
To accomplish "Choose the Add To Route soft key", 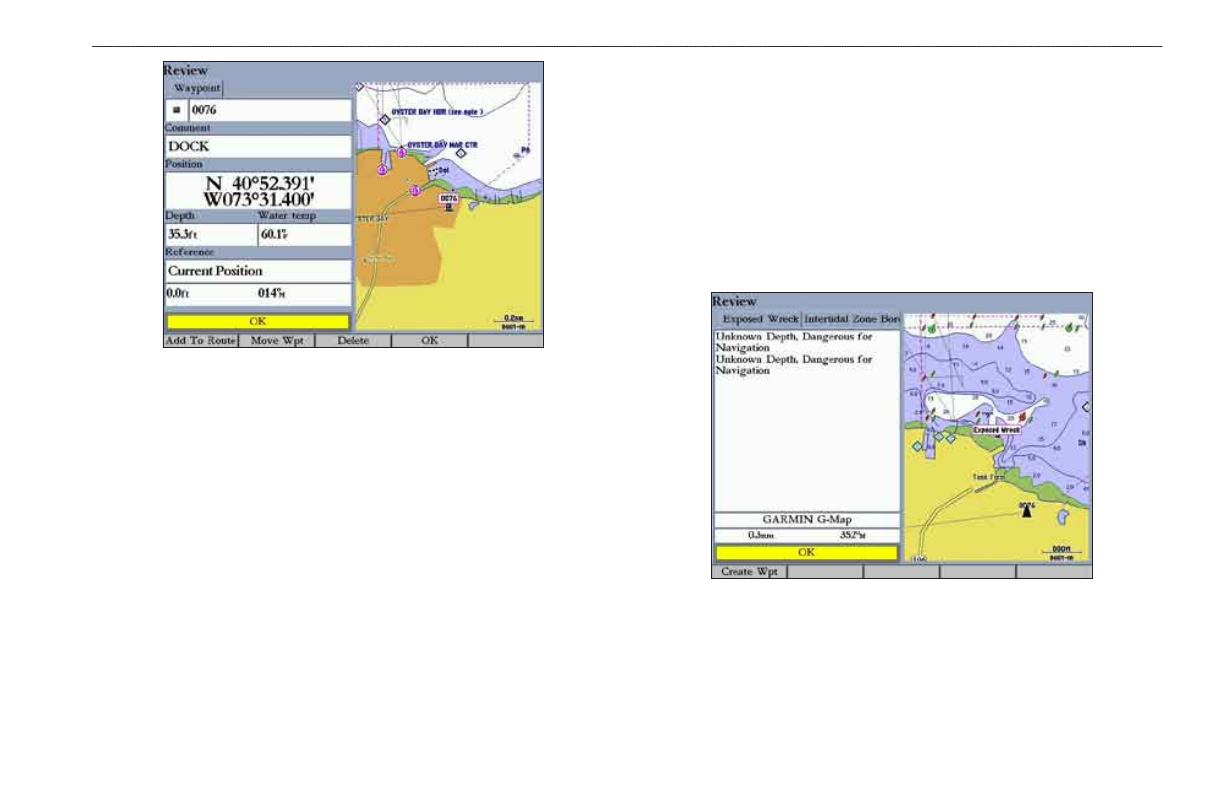I will [x=201, y=341].
